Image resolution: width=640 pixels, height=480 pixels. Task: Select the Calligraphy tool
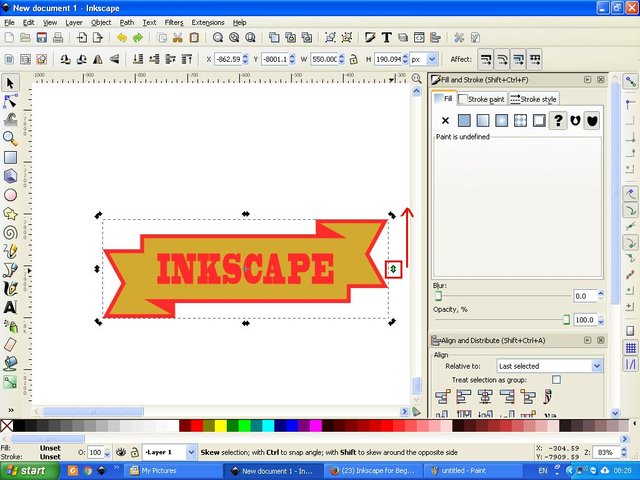tap(10, 288)
